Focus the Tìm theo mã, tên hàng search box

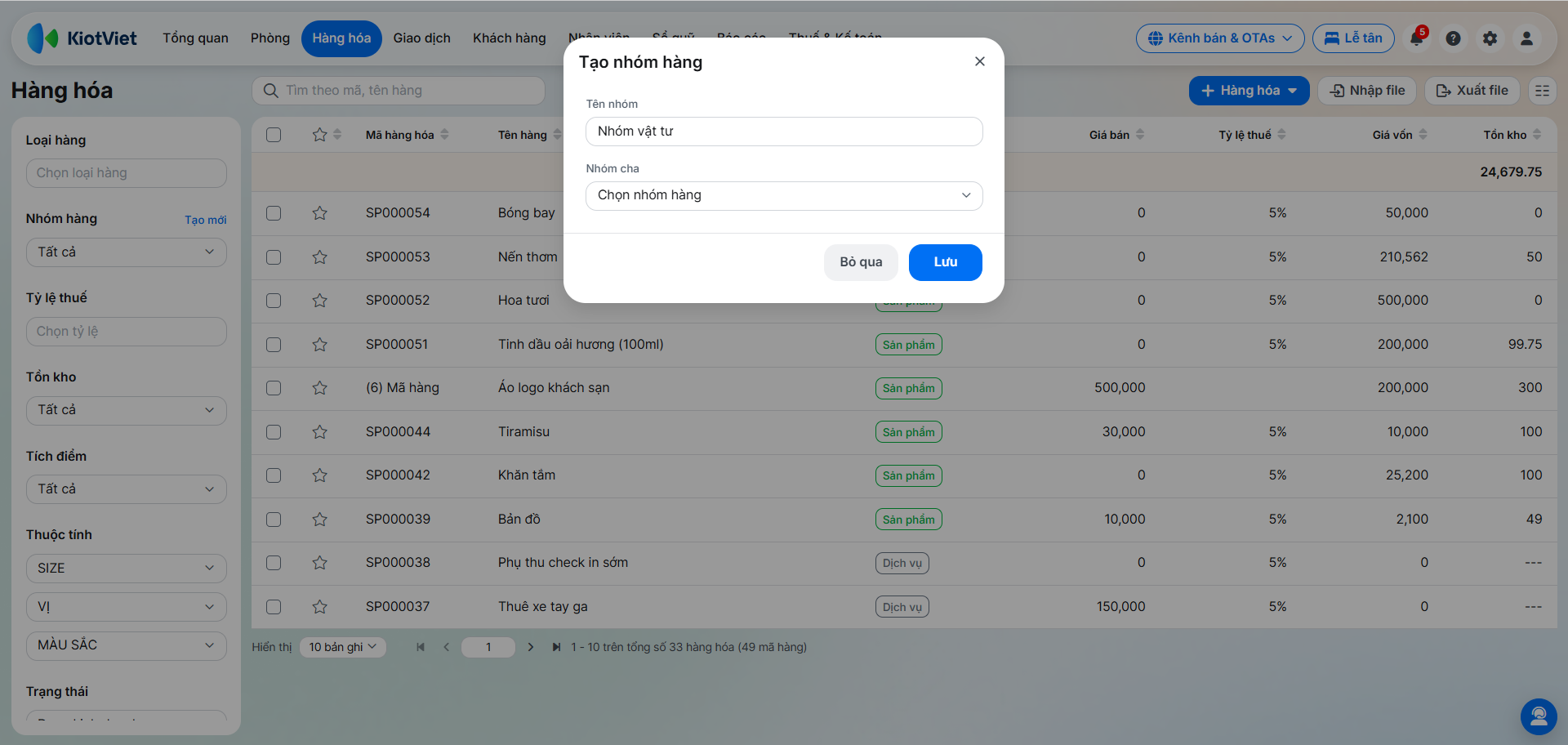click(x=399, y=91)
